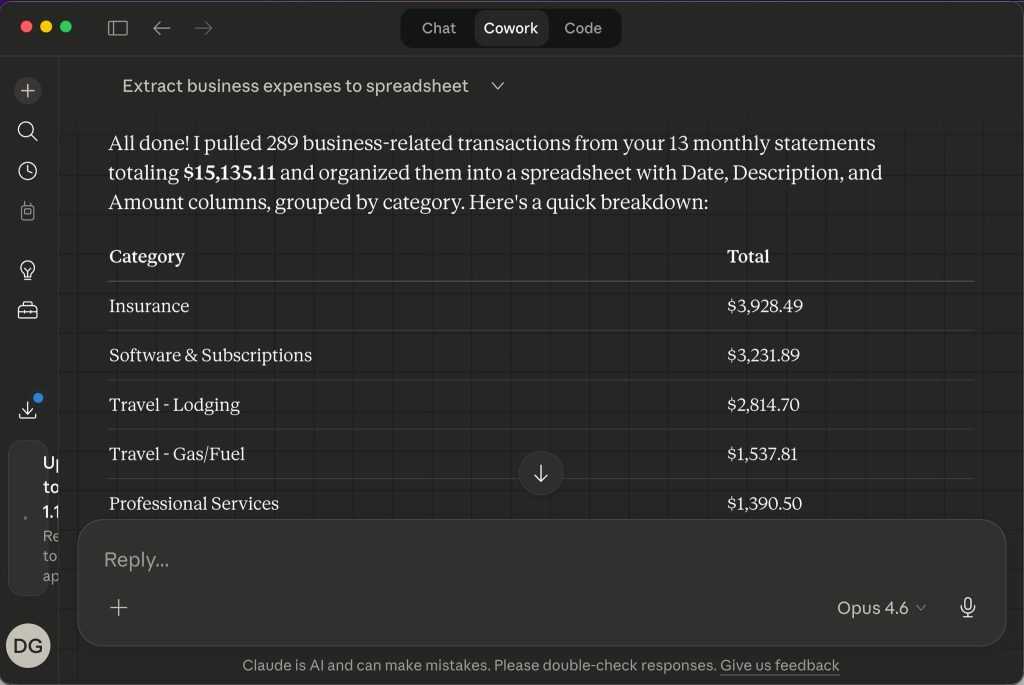Image resolution: width=1024 pixels, height=685 pixels.
Task: Switch to the Code tab
Action: click(x=582, y=28)
